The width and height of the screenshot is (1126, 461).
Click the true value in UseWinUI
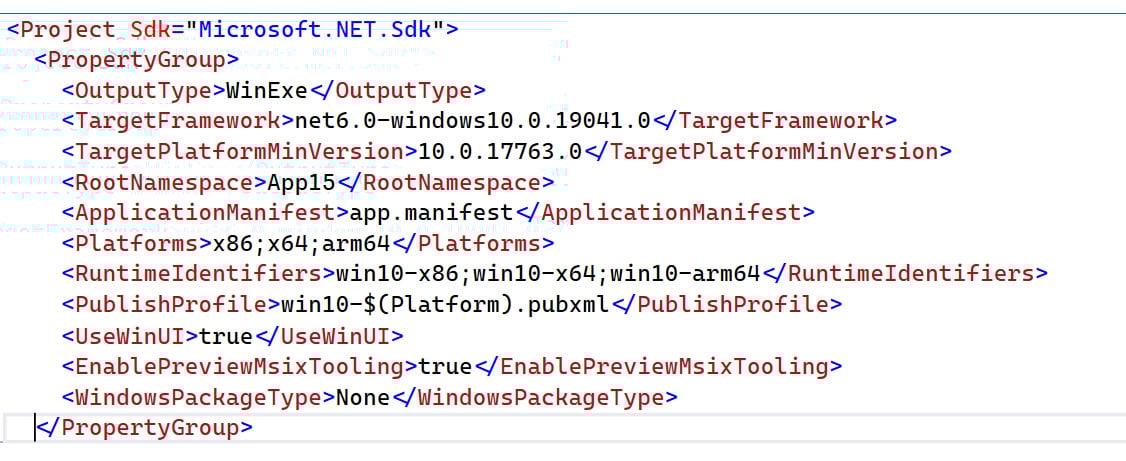click(225, 335)
